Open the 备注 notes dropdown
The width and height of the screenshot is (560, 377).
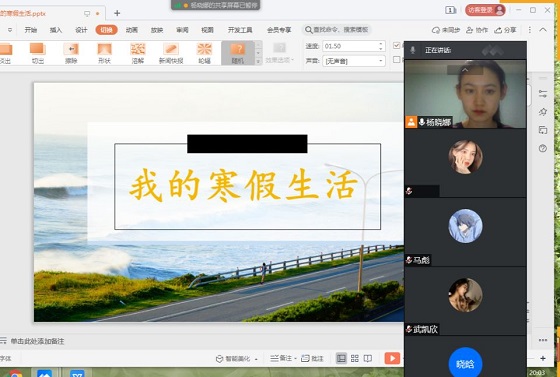284,358
